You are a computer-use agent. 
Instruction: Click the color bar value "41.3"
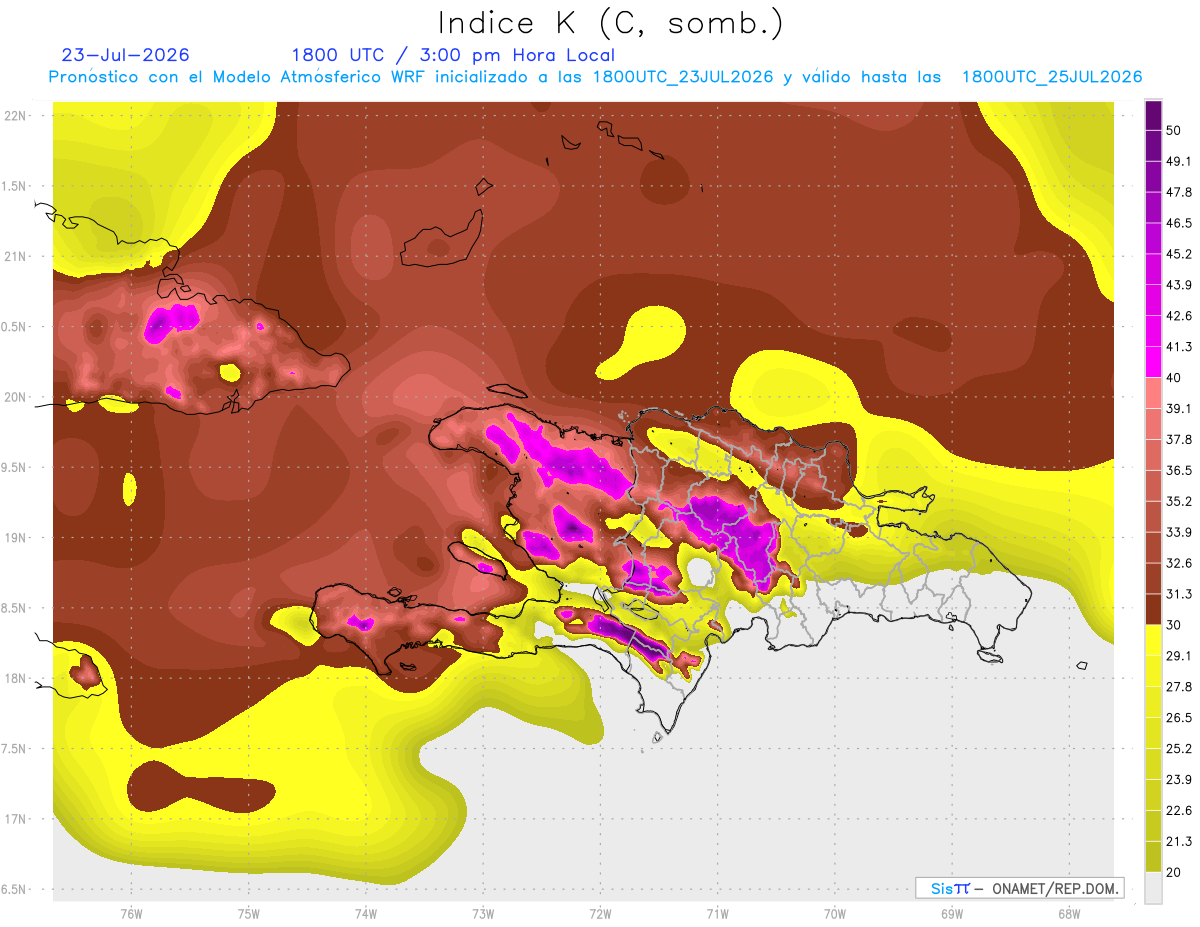point(1179,347)
